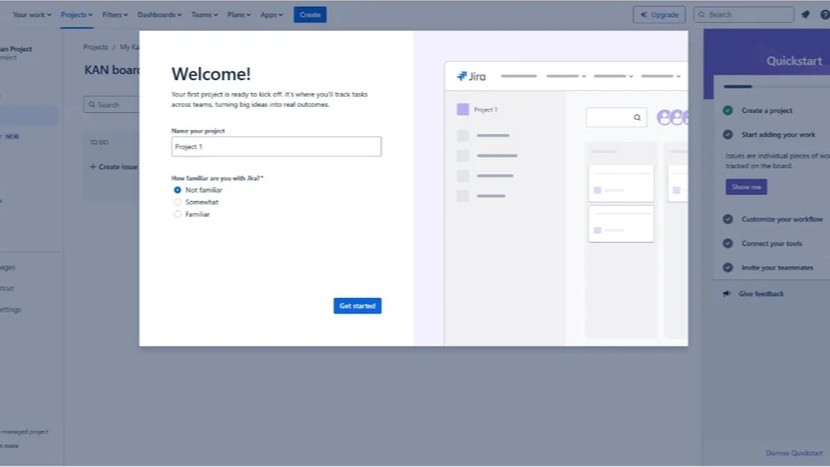This screenshot has width=830, height=467.
Task: Choose the Somewhat radio option
Action: pyautogui.click(x=177, y=202)
